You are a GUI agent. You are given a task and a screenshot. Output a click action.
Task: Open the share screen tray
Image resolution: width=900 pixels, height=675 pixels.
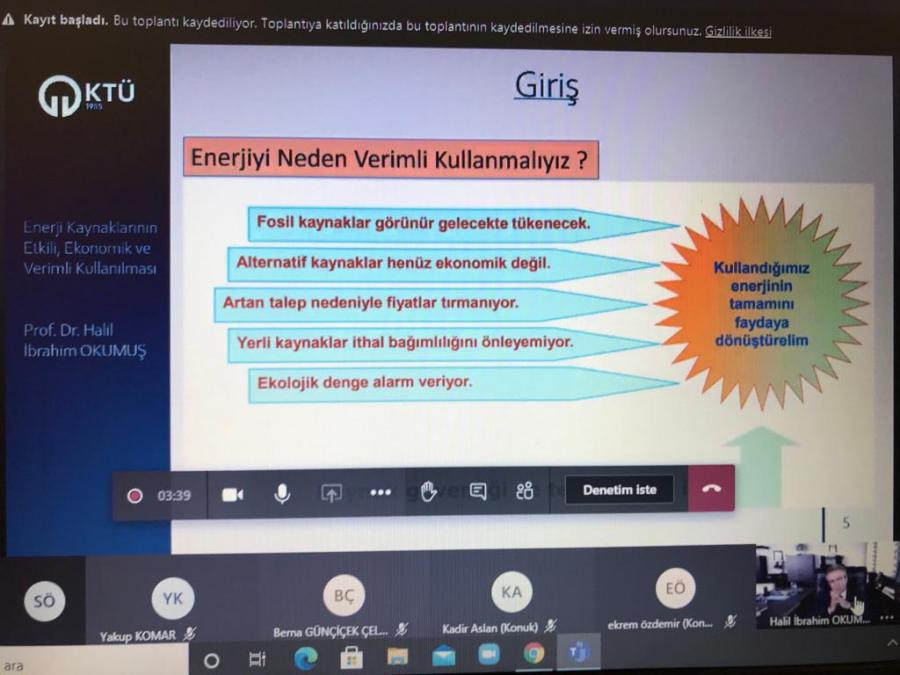331,493
